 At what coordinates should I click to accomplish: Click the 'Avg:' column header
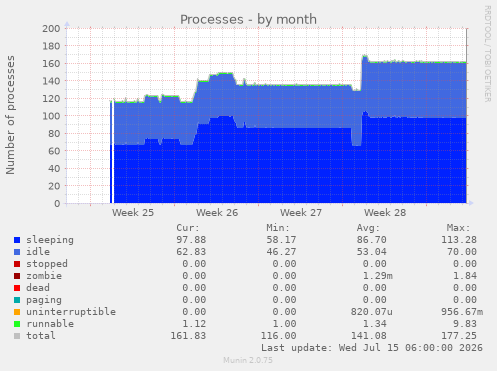[x=368, y=228]
